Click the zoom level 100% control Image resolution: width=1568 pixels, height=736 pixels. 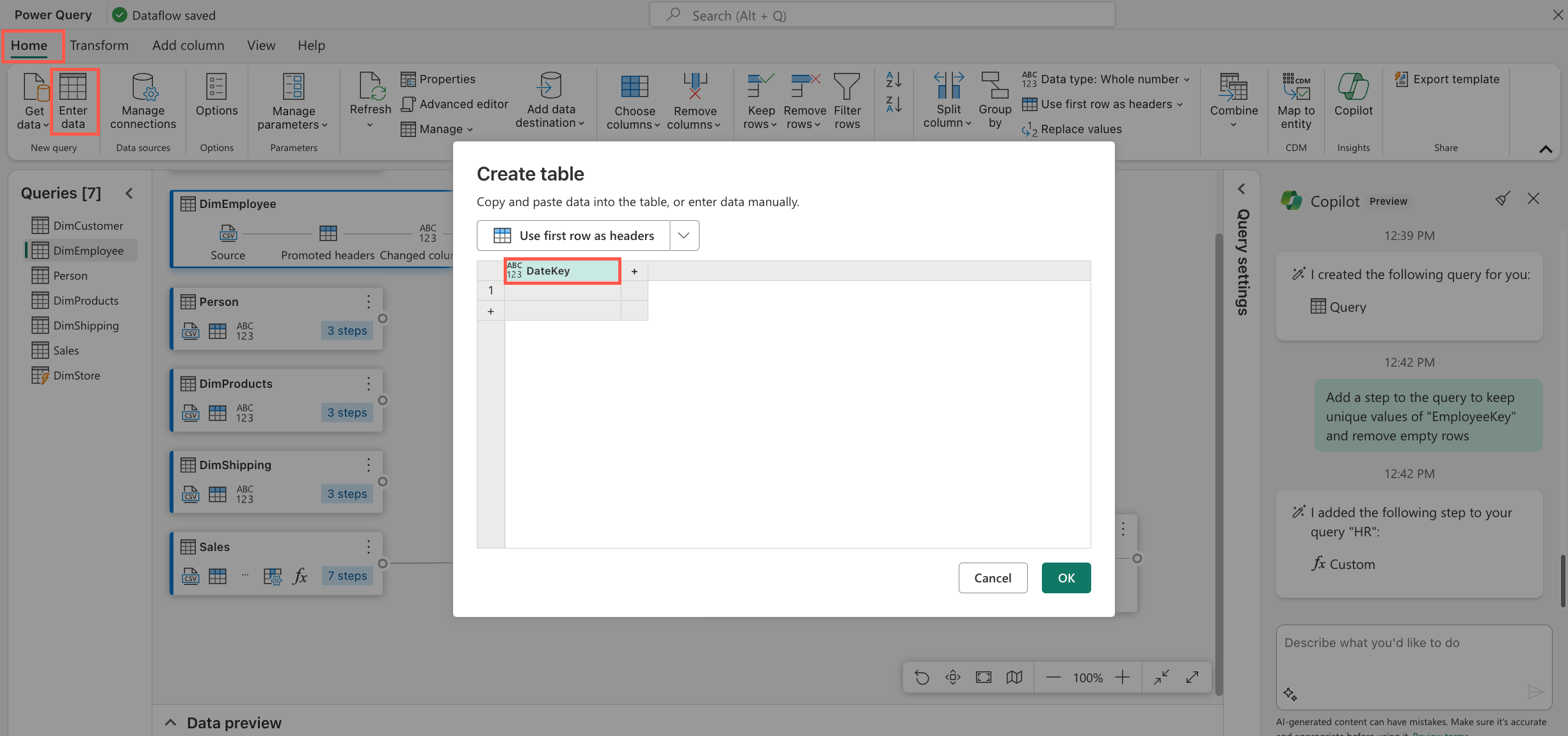click(x=1088, y=678)
